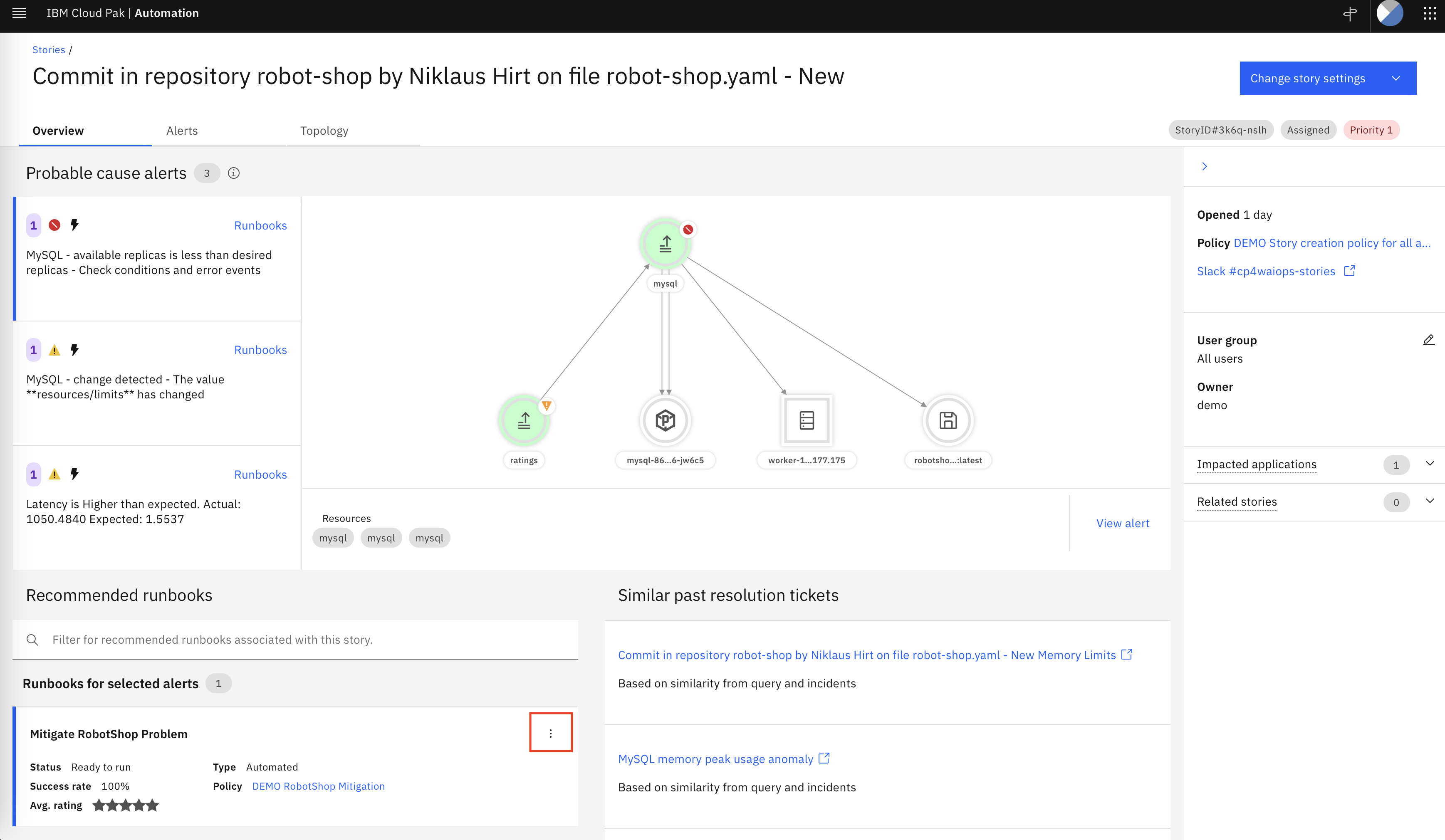Viewport: 1445px width, 840px height.
Task: Click the Priority 1 tag
Action: coord(1371,130)
